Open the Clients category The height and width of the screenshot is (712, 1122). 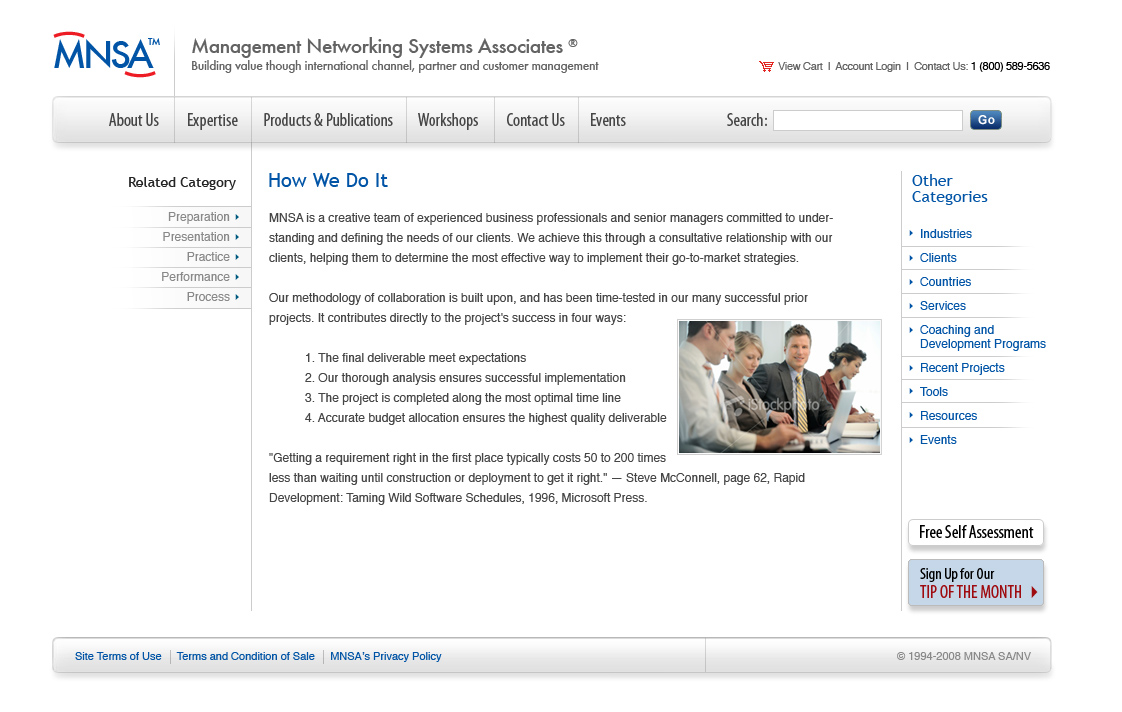(x=937, y=258)
